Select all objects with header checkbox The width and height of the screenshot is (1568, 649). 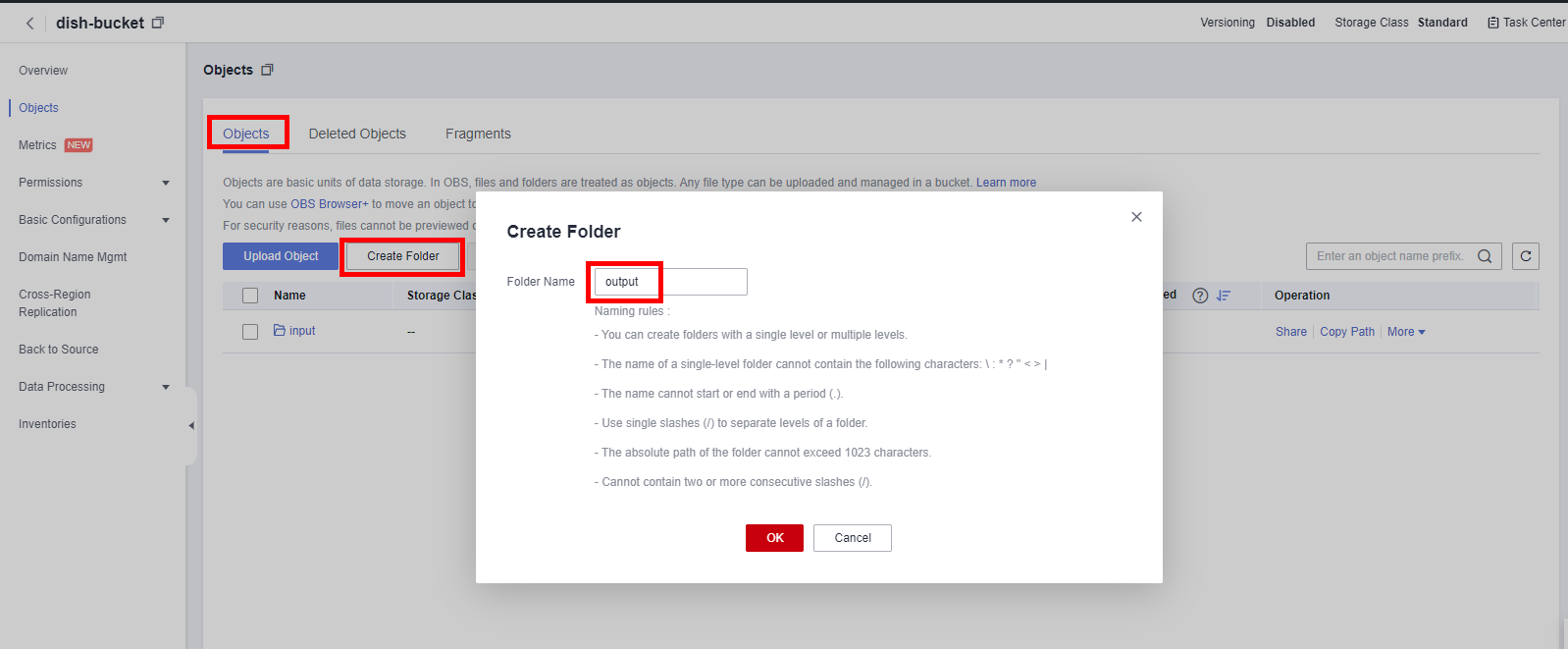(x=250, y=296)
